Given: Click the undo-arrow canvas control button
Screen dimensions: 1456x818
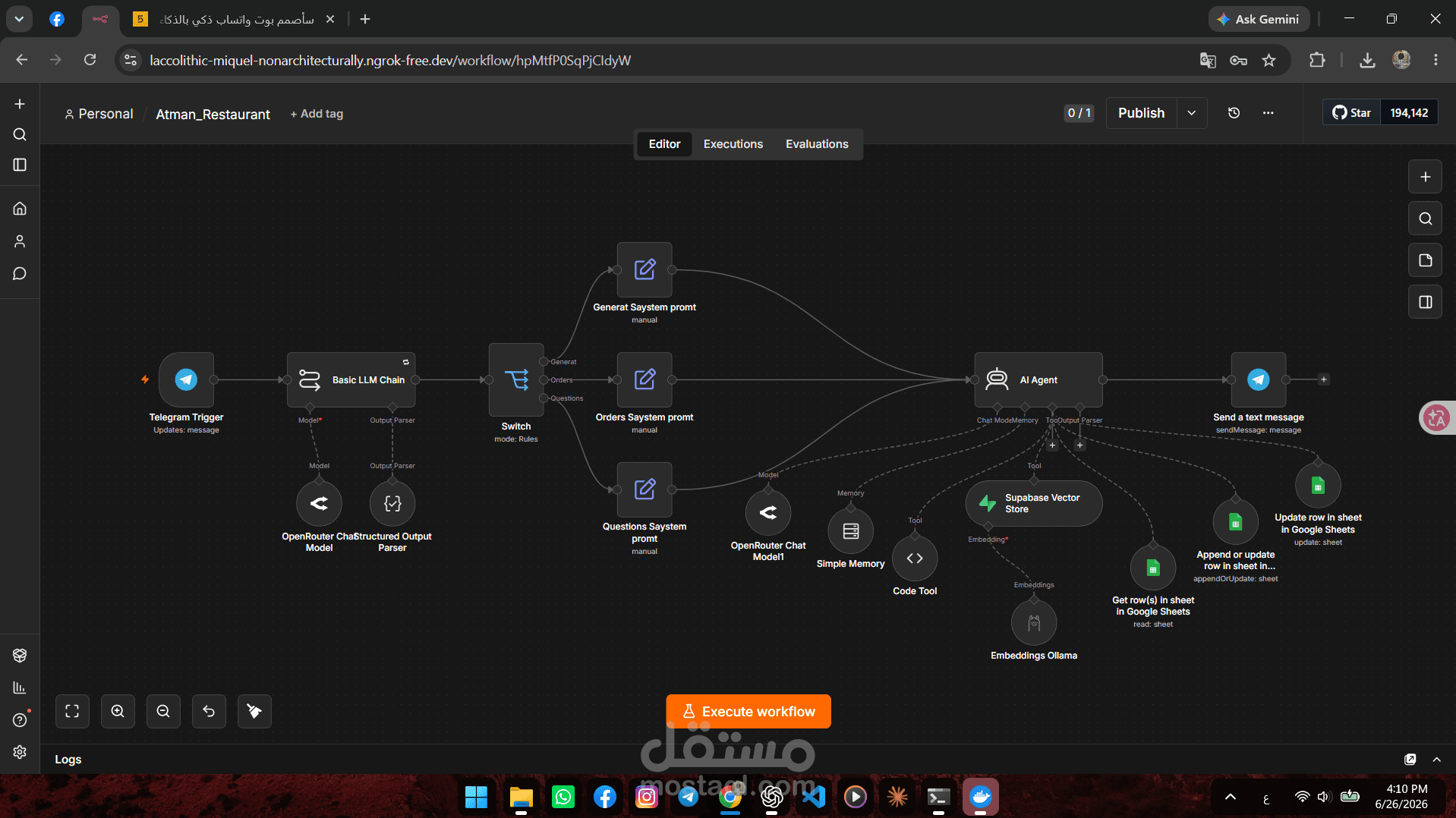Looking at the screenshot, I should pyautogui.click(x=209, y=711).
